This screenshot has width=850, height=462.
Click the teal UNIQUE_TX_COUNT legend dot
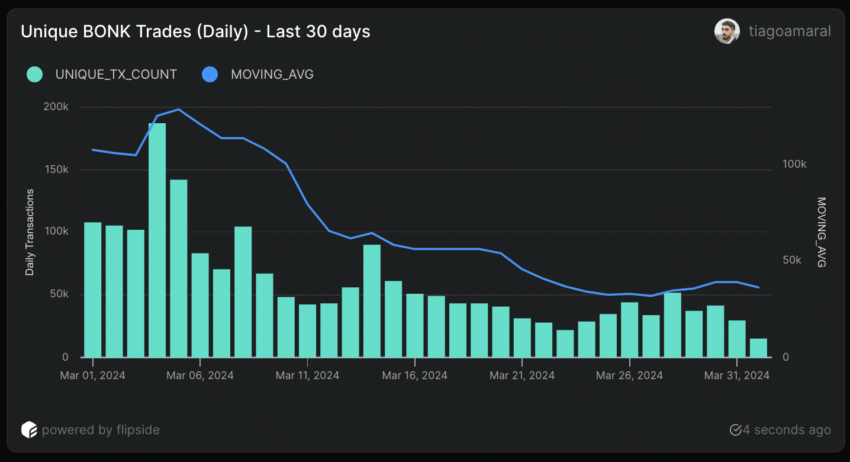(35, 73)
